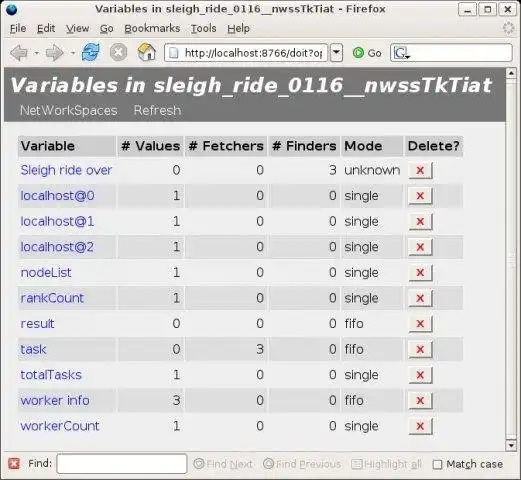Toggle the Match case checkbox

[437, 464]
